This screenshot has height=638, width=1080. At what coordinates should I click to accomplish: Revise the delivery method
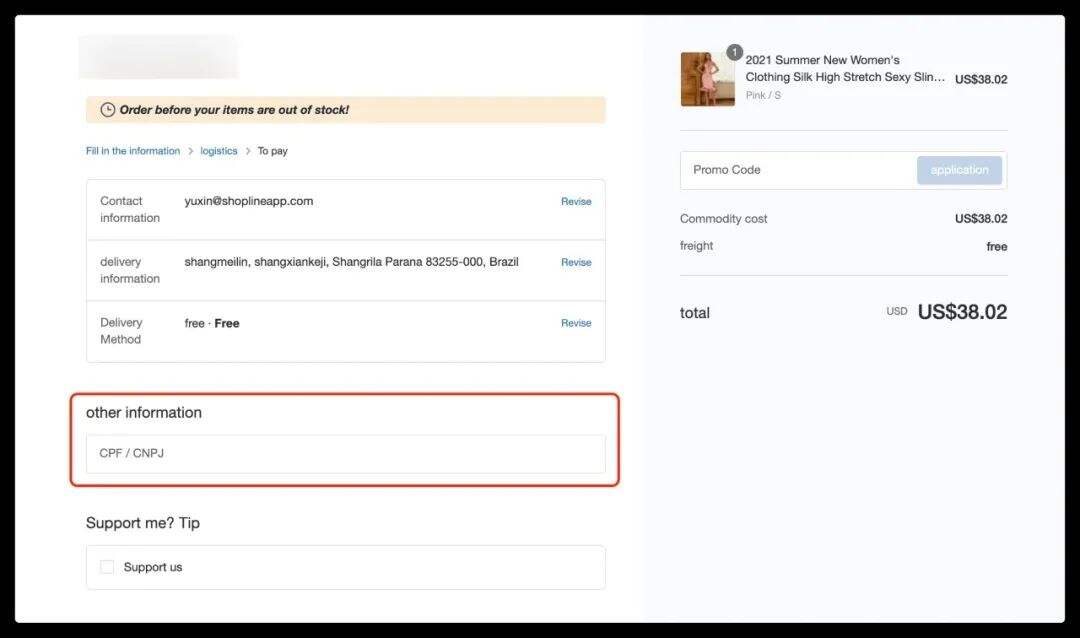(576, 323)
